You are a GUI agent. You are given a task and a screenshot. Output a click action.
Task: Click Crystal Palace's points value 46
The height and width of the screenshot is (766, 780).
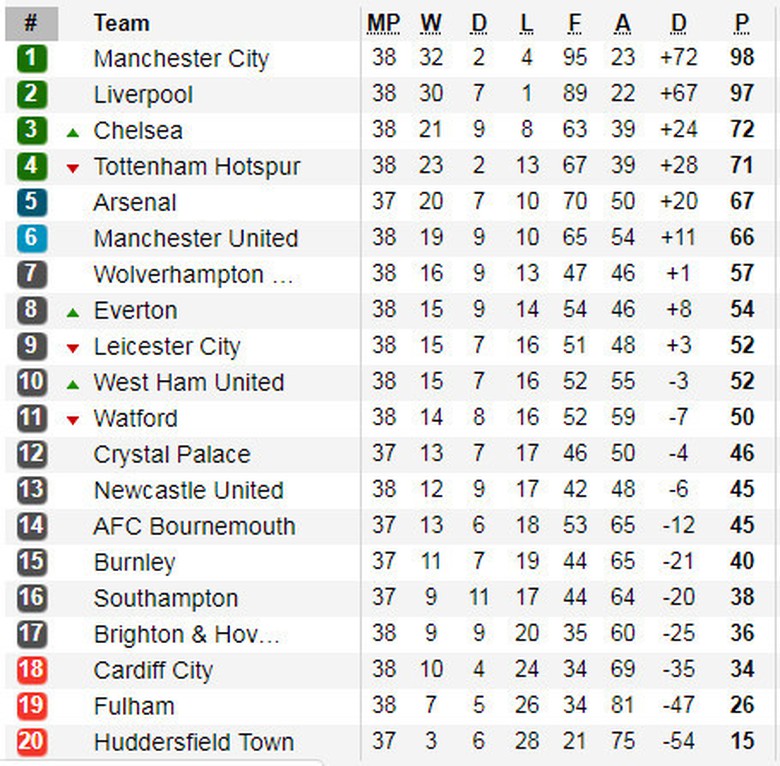tap(742, 455)
